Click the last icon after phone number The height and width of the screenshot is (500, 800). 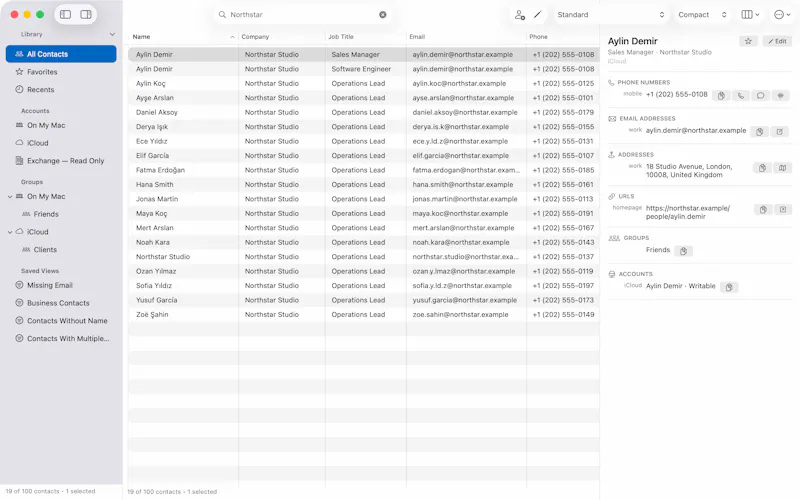pos(781,96)
